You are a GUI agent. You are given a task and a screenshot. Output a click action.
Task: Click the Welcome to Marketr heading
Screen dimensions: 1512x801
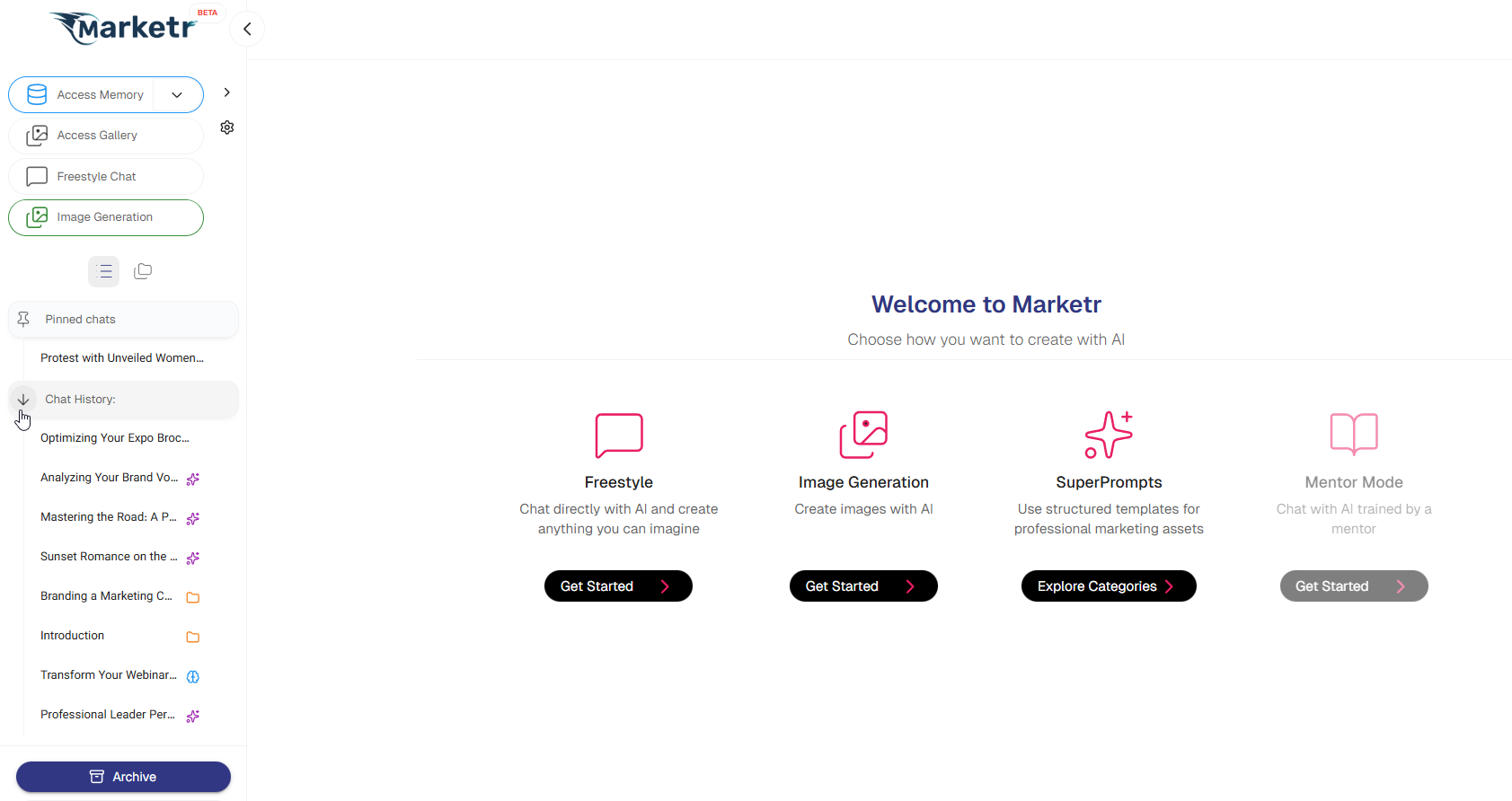tap(986, 304)
